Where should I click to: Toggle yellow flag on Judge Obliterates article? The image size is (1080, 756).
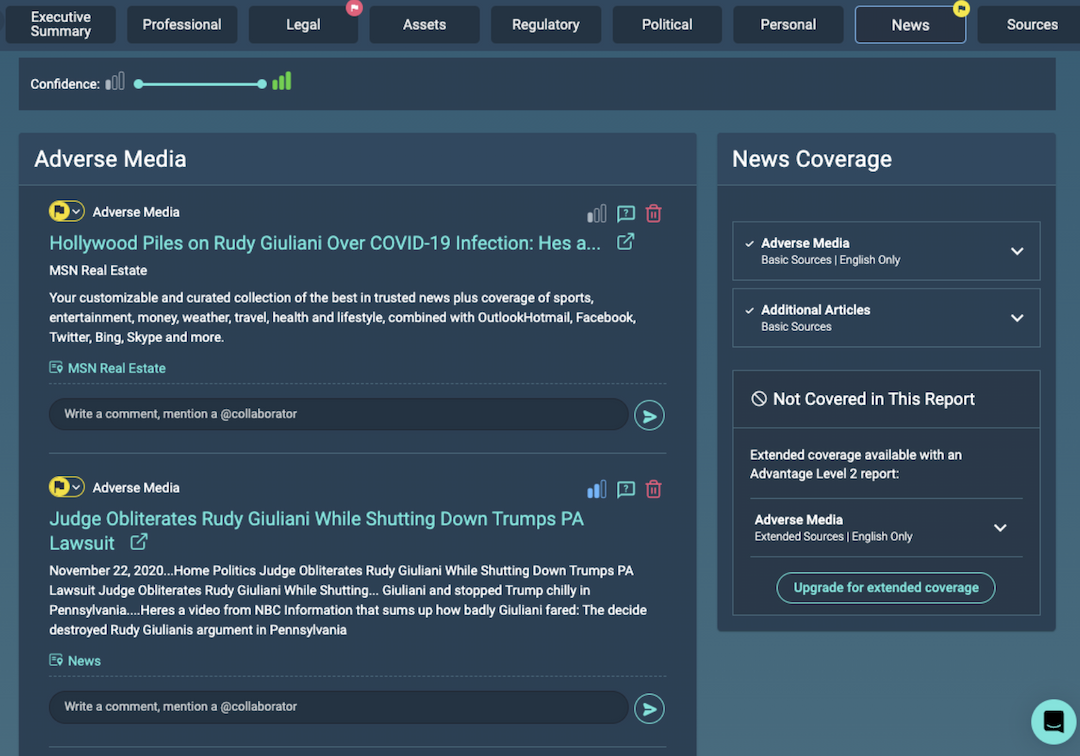coord(61,487)
